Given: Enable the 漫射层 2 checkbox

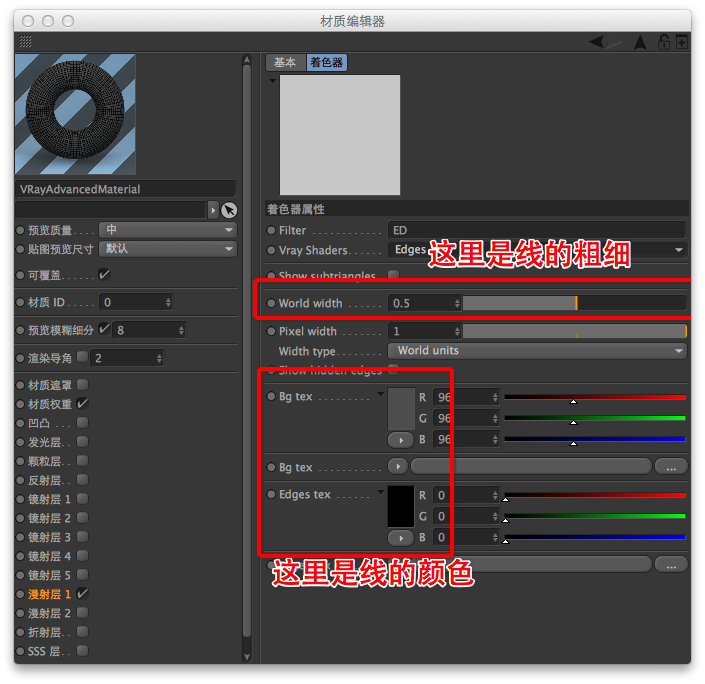Looking at the screenshot, I should click(x=82, y=612).
